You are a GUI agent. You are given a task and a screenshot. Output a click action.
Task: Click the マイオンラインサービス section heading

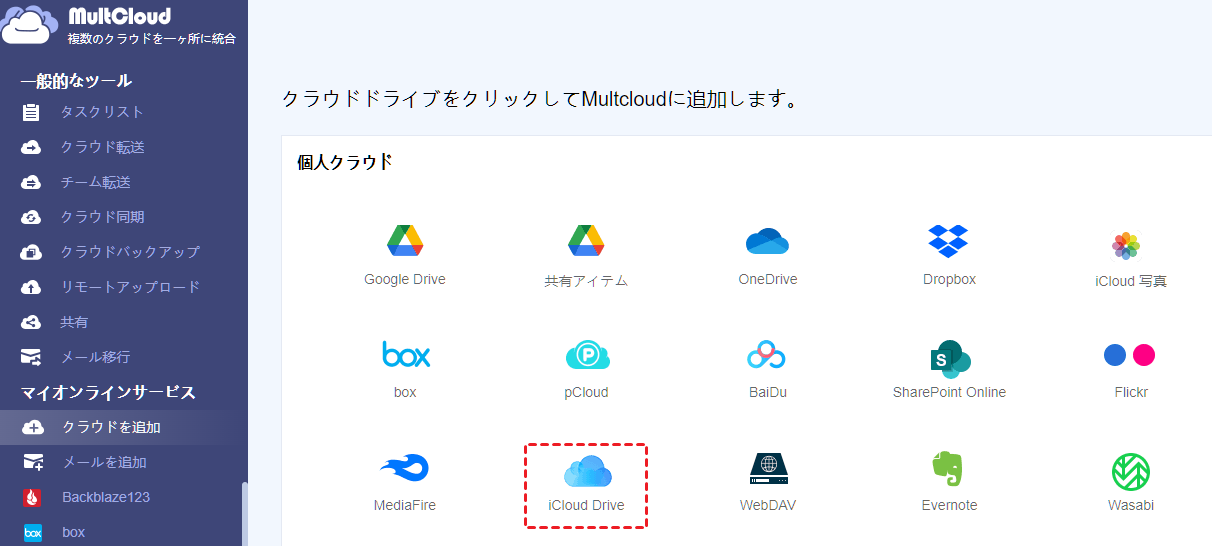pyautogui.click(x=108, y=392)
